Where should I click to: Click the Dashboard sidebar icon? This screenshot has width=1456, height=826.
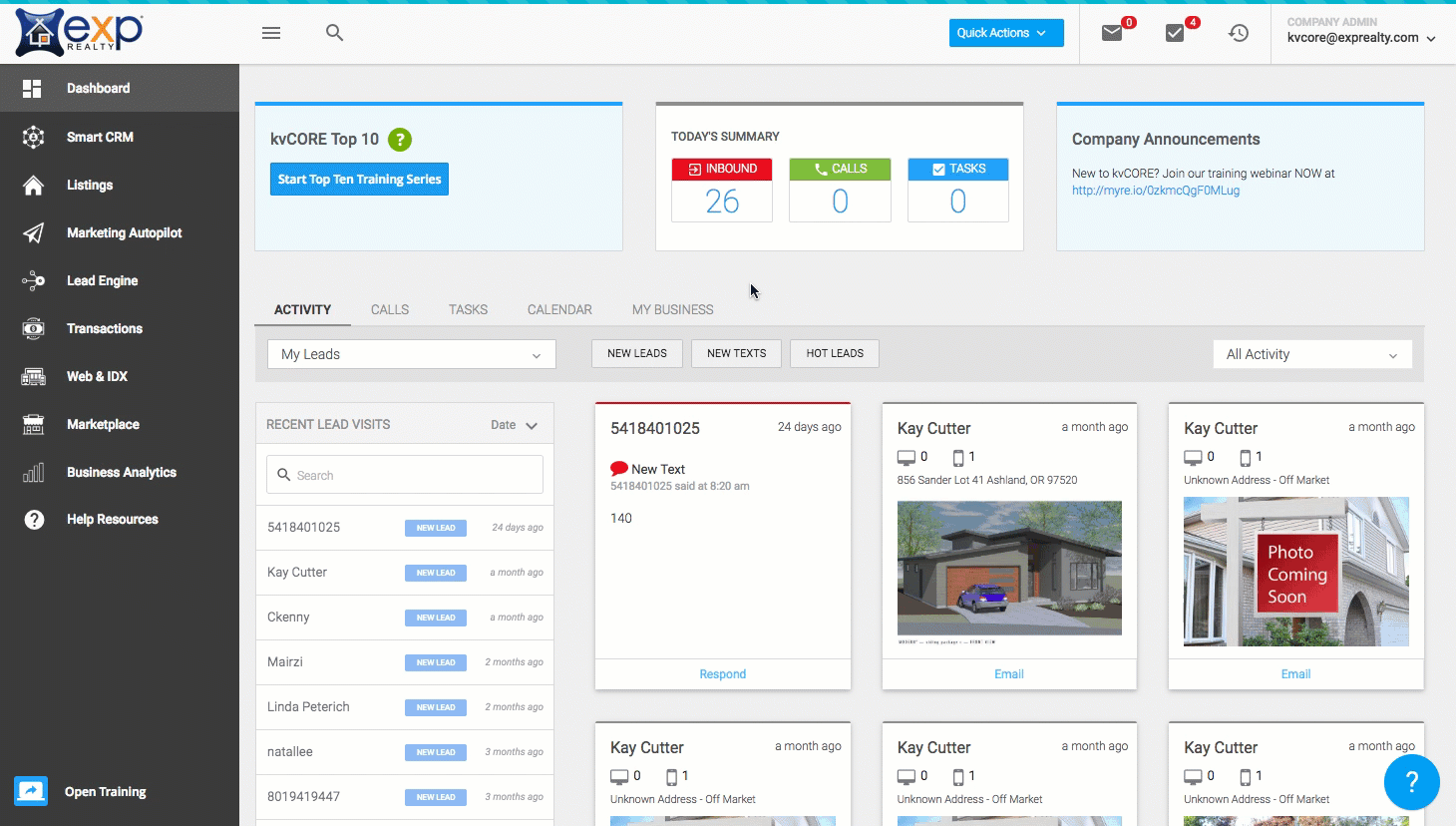(x=33, y=89)
